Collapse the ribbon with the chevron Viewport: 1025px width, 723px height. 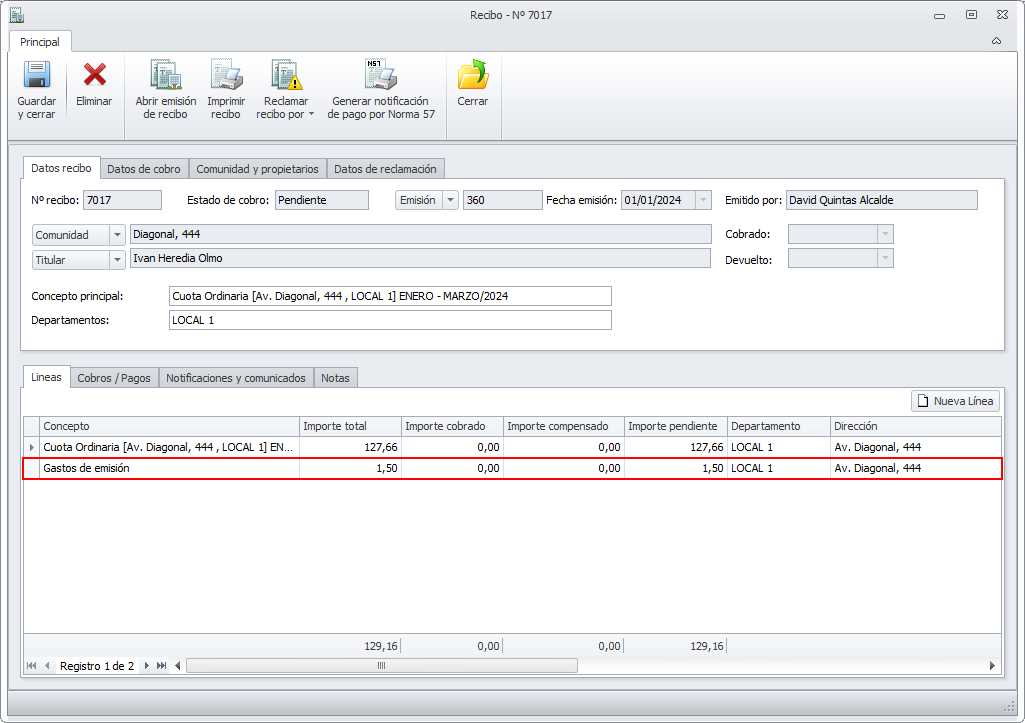(996, 42)
